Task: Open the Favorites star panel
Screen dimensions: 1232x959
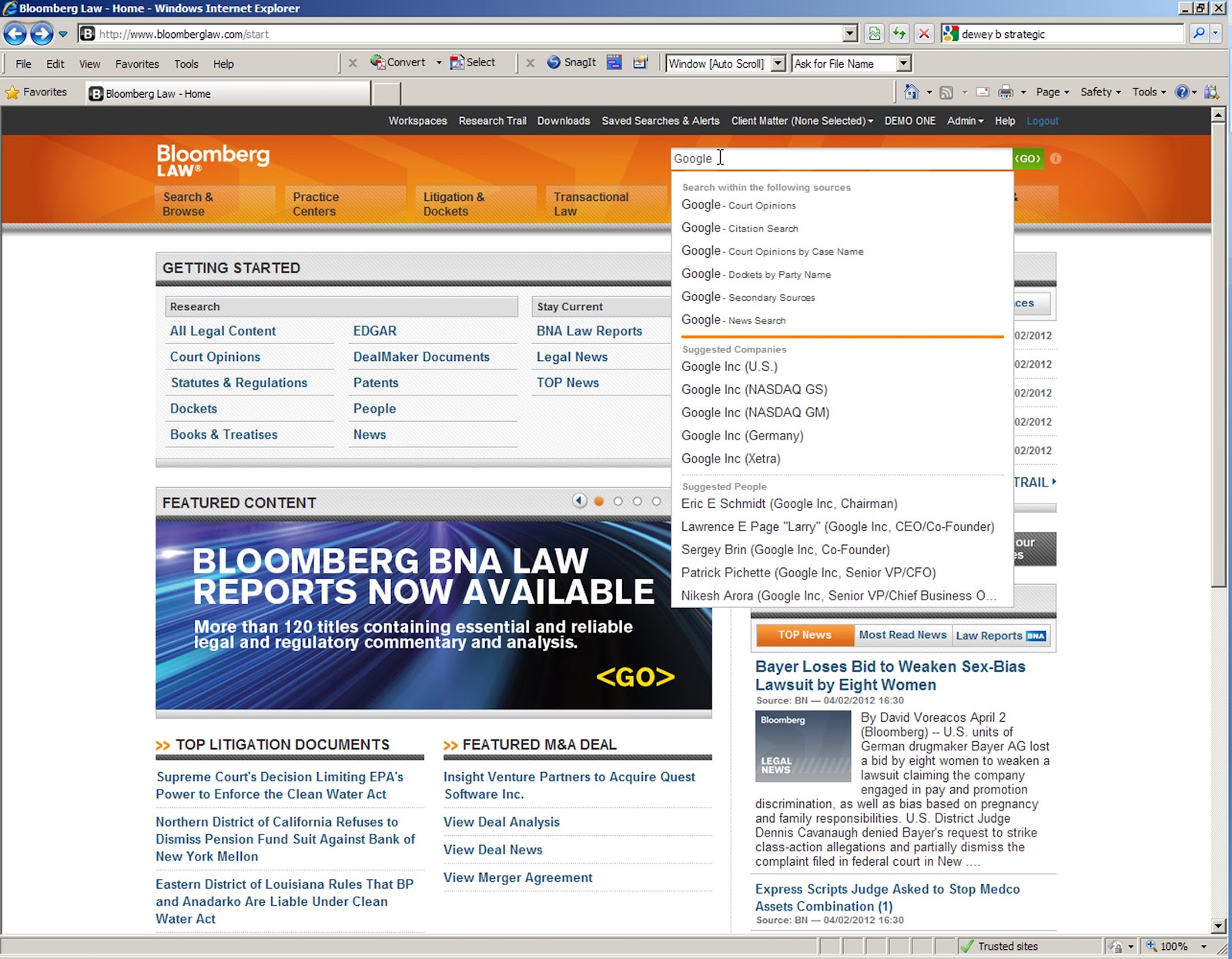Action: click(x=36, y=92)
